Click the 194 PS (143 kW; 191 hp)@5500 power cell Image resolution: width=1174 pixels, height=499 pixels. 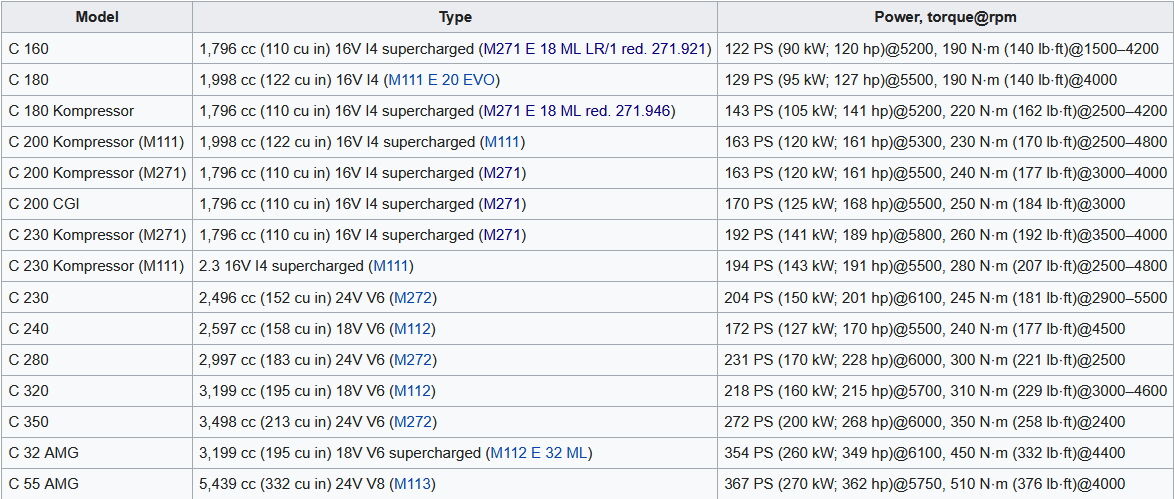pyautogui.click(x=946, y=267)
